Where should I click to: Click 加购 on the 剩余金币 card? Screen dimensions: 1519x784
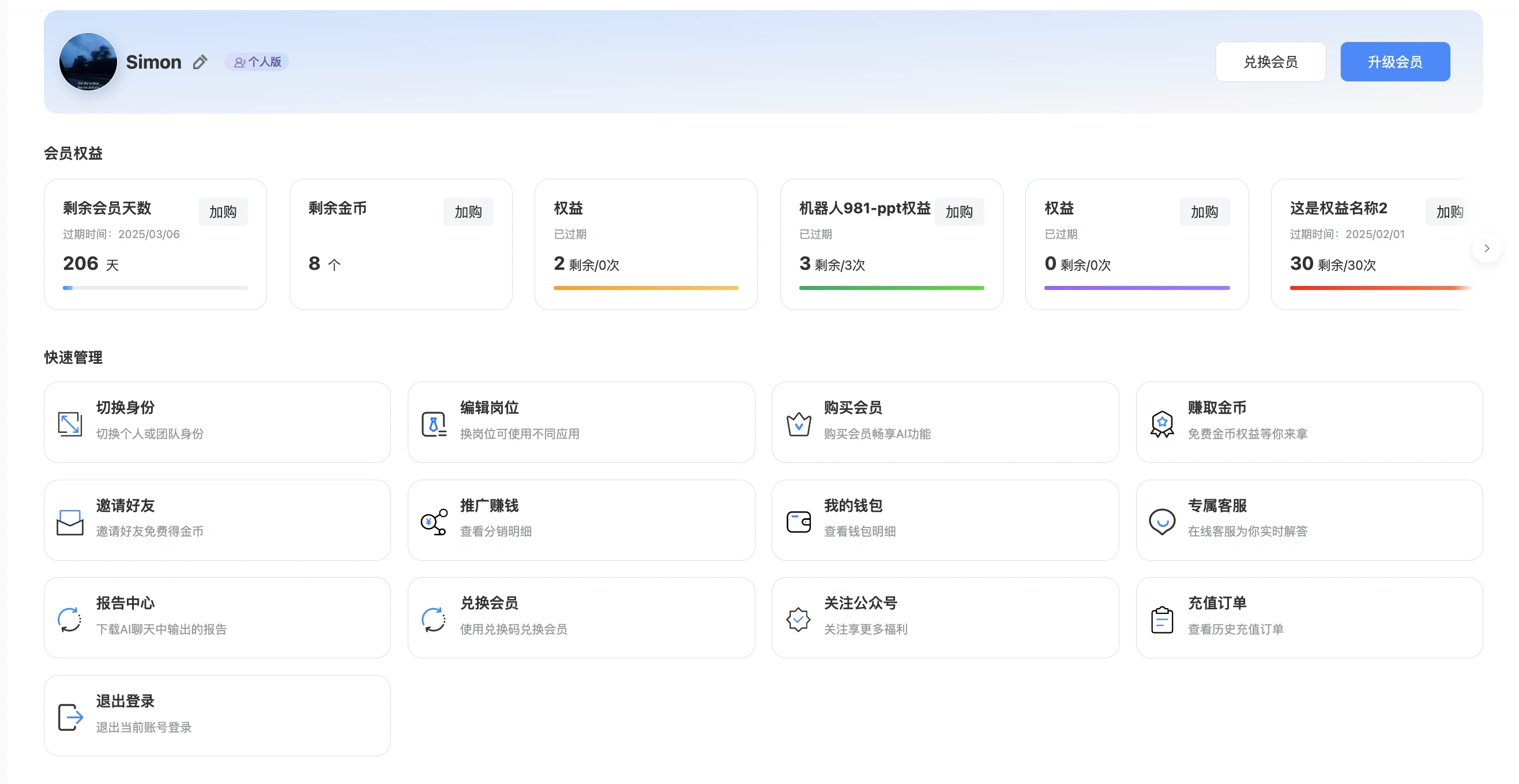468,212
